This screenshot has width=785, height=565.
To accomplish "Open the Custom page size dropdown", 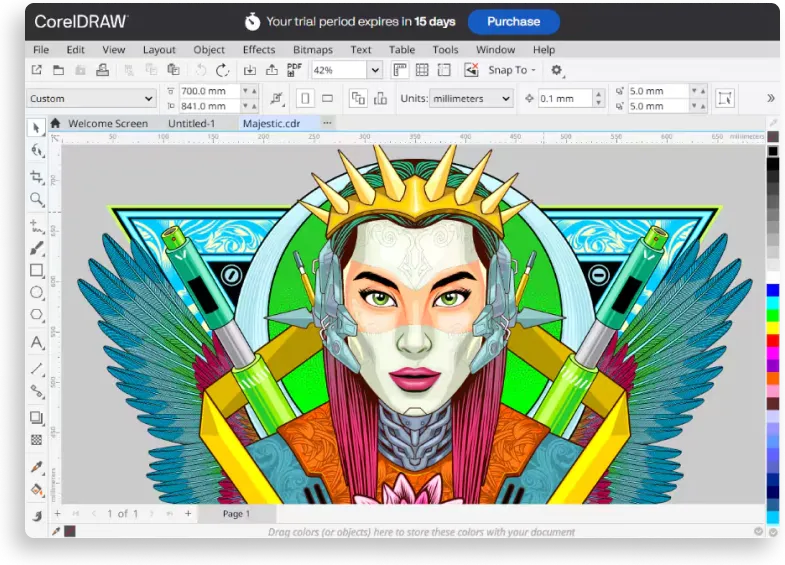I will 91,99.
